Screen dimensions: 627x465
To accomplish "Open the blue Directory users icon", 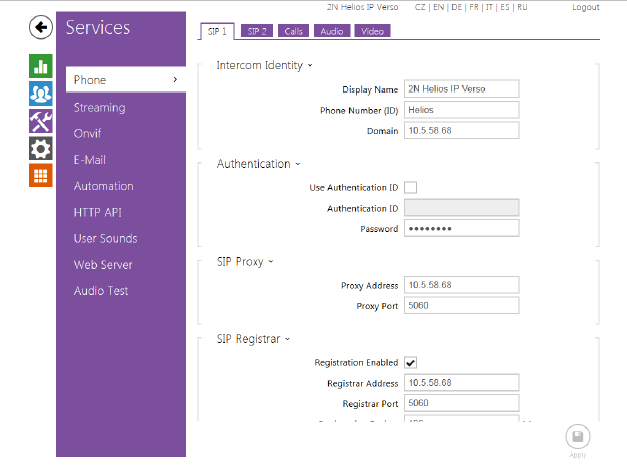I will 40,94.
